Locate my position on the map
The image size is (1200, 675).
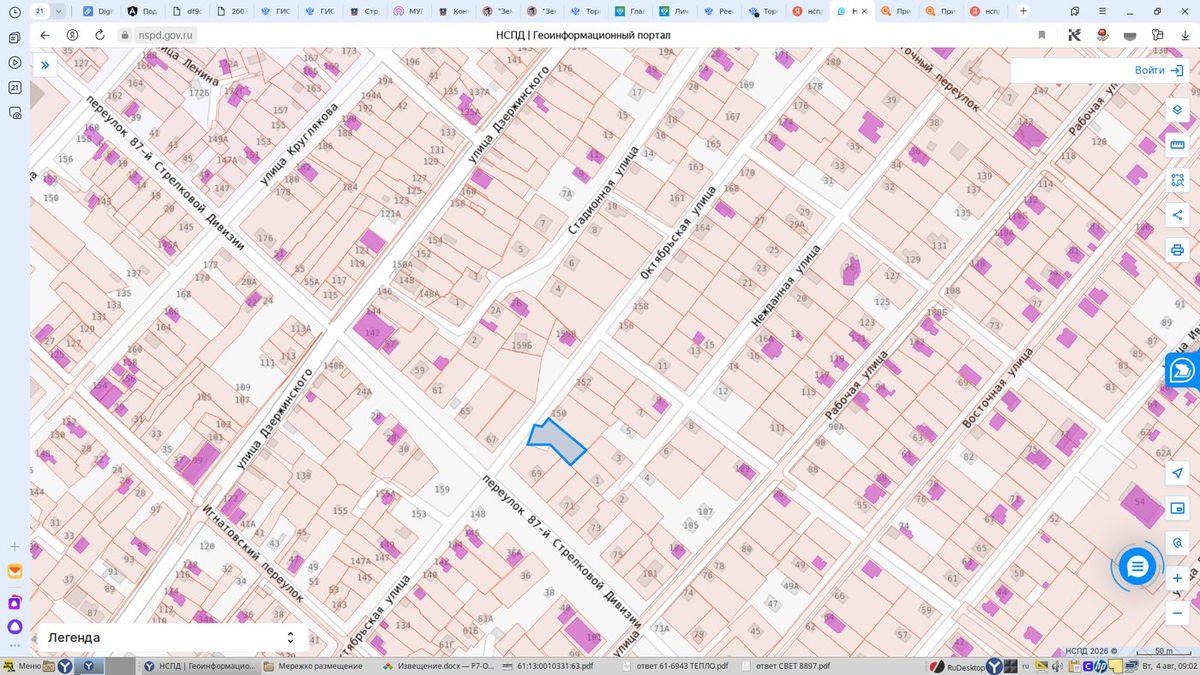click(1177, 472)
